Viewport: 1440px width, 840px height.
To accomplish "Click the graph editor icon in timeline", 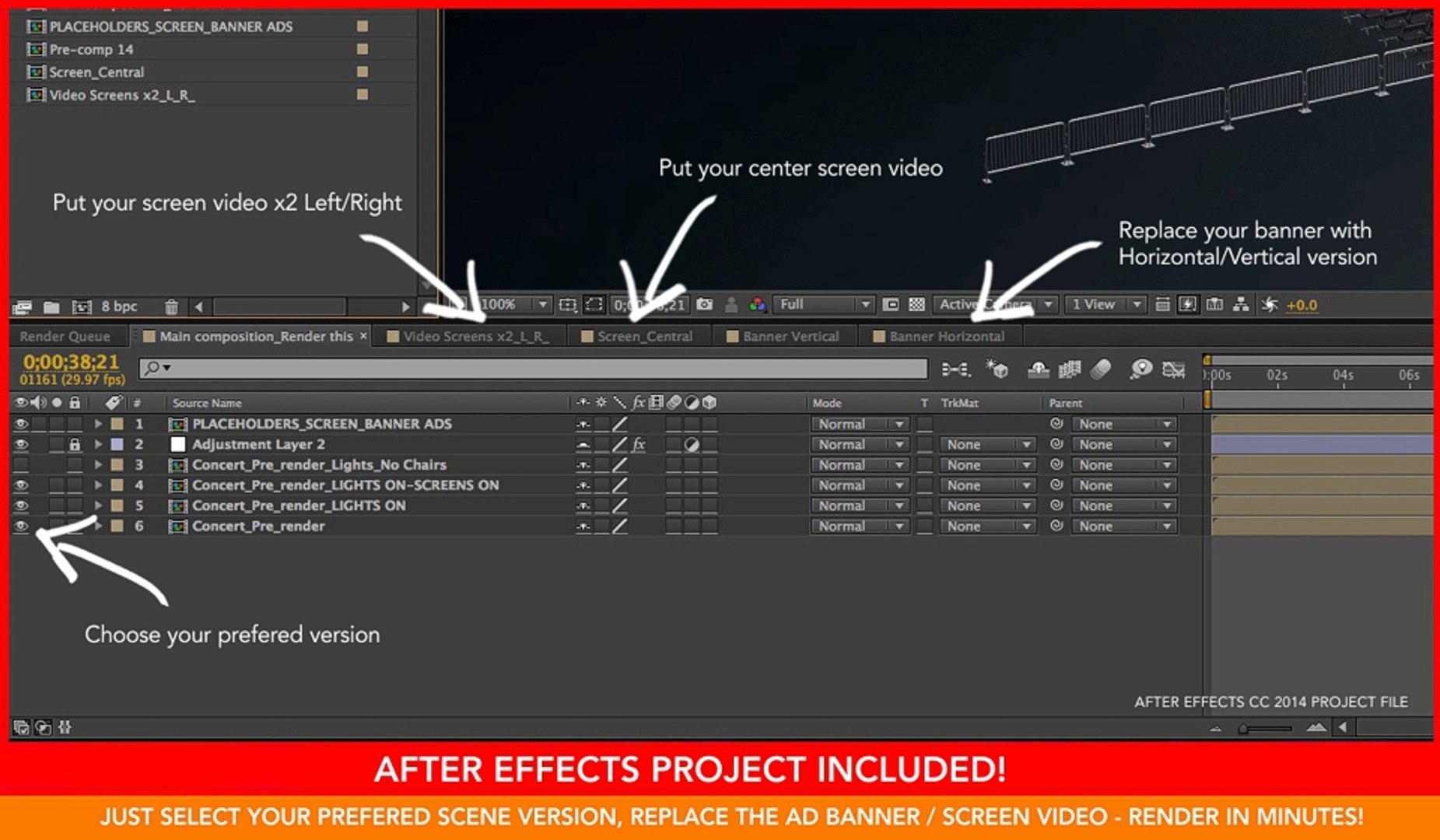I will tap(1173, 369).
